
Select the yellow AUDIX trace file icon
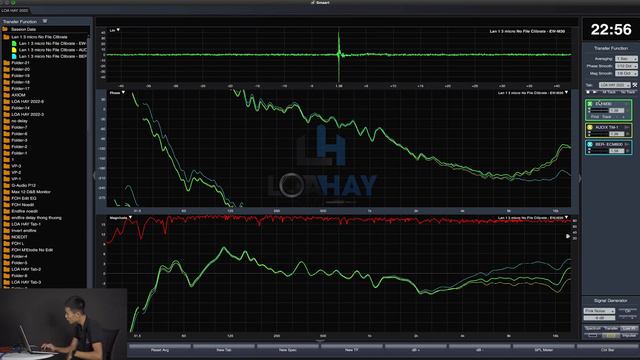click(x=14, y=50)
